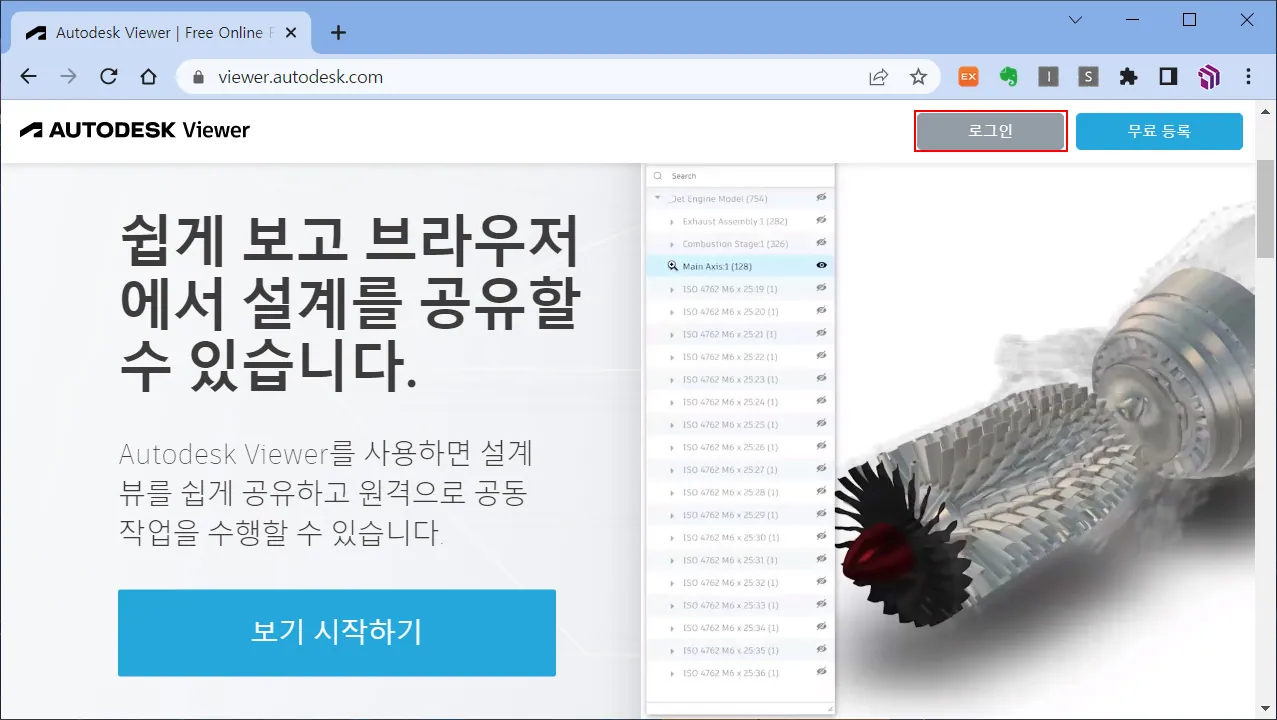Toggle the browser side panel
This screenshot has height=720, width=1277.
(x=1168, y=76)
